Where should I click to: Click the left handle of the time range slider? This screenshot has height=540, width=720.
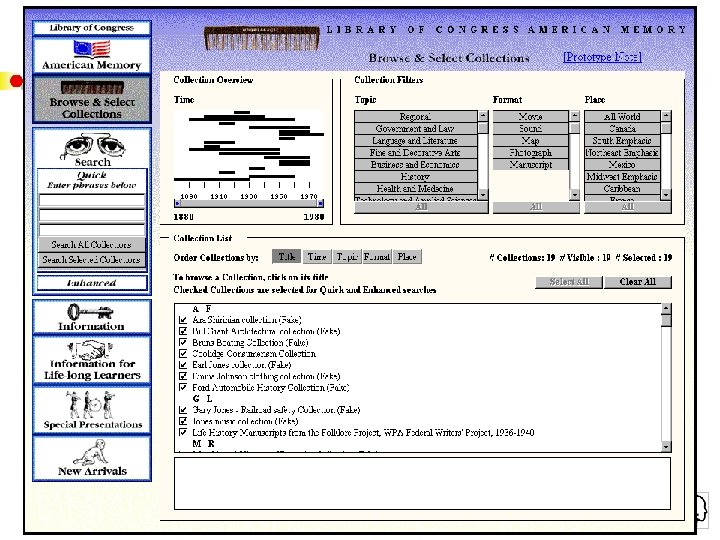pos(177,203)
